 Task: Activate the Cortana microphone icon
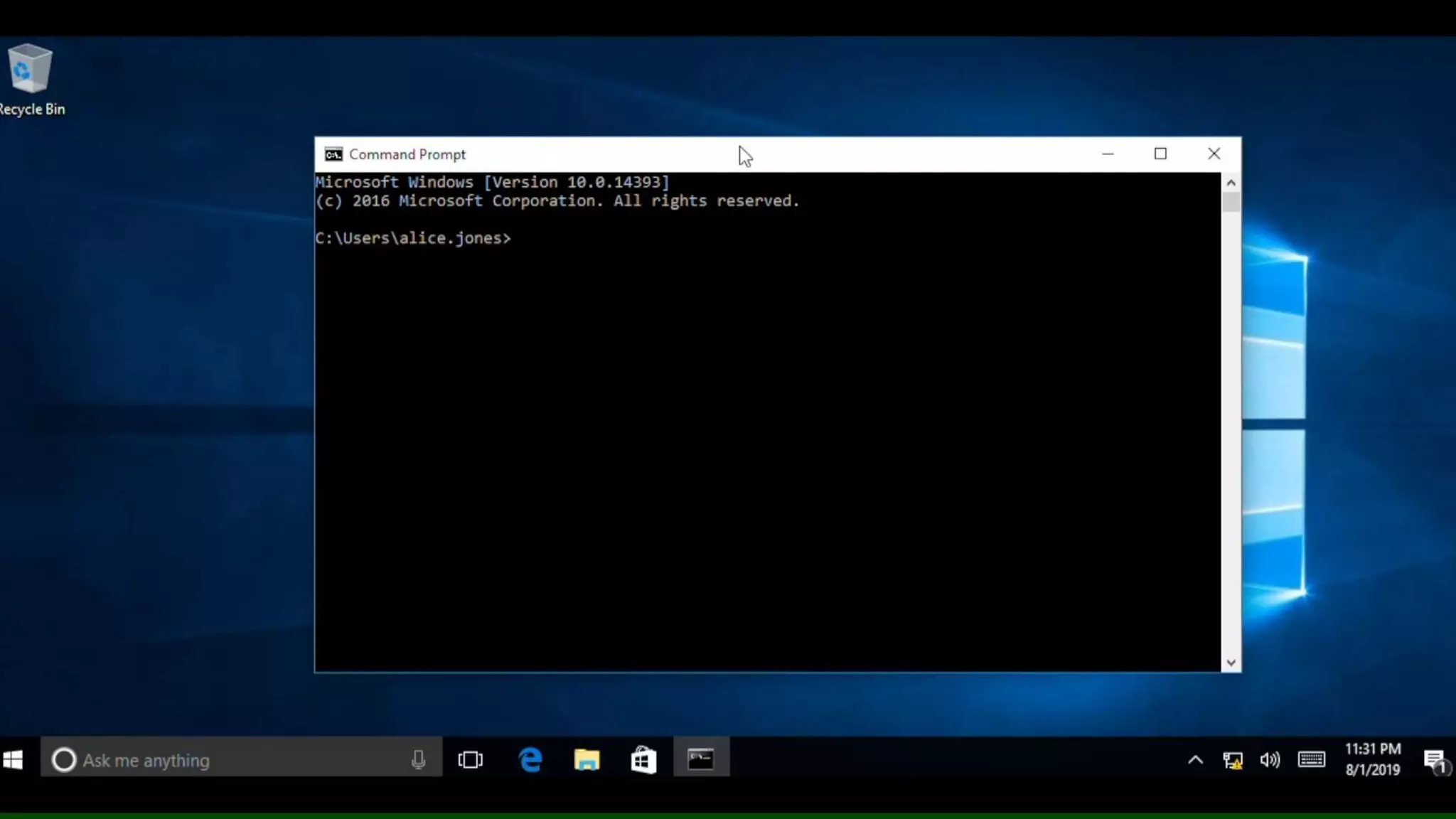(418, 760)
